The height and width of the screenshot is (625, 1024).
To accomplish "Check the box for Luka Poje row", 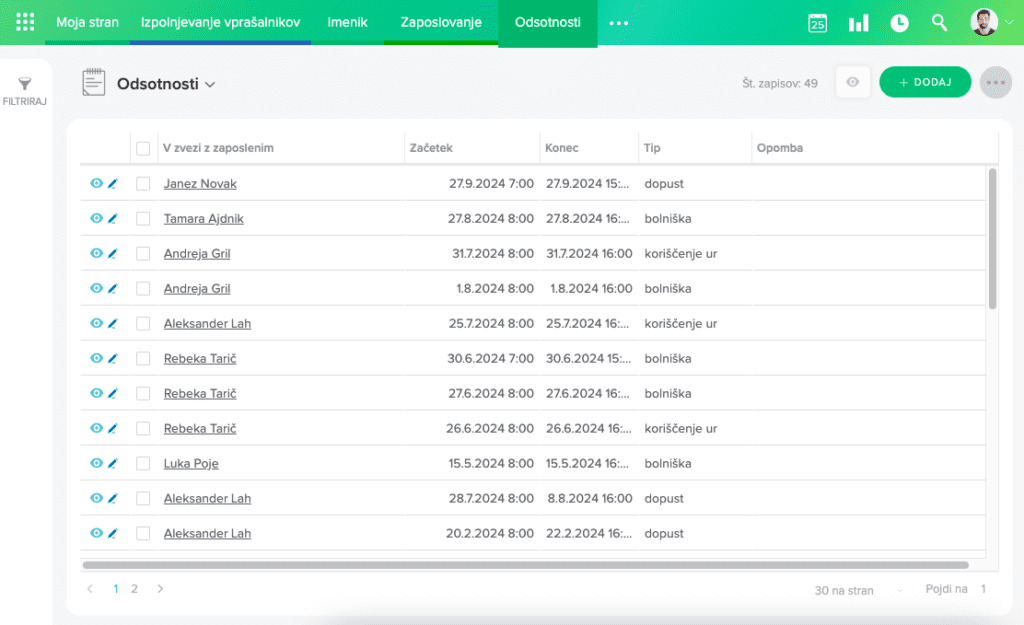I will point(143,463).
